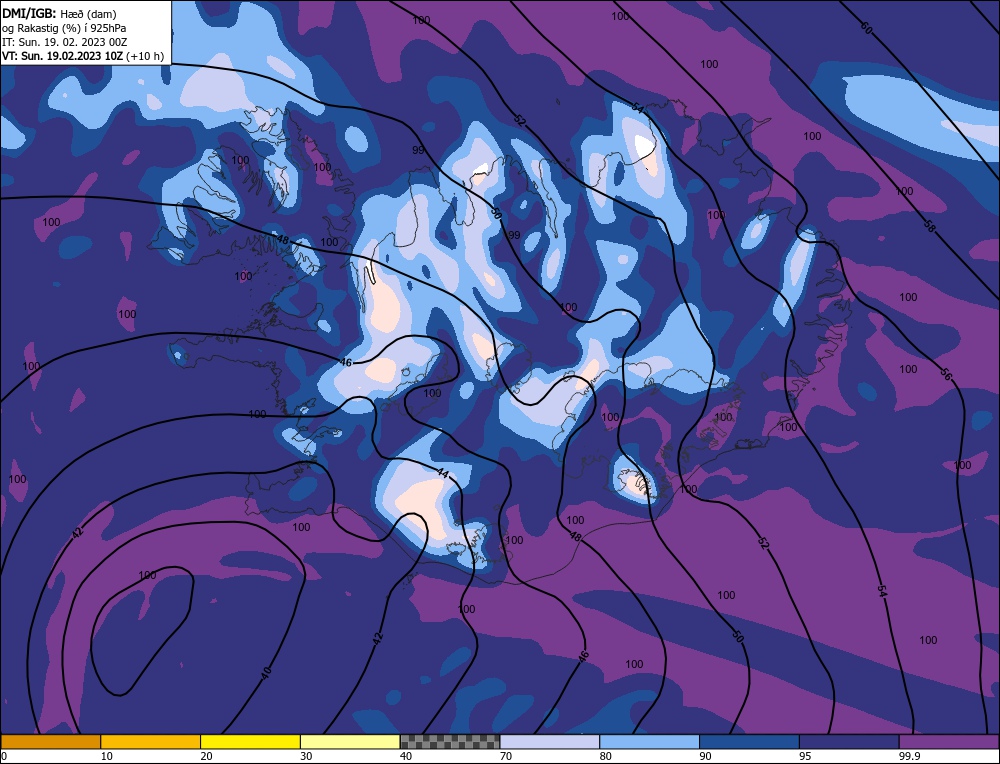
Task: Click the dark orange 0–10 legend swatch
Action: tap(50, 741)
